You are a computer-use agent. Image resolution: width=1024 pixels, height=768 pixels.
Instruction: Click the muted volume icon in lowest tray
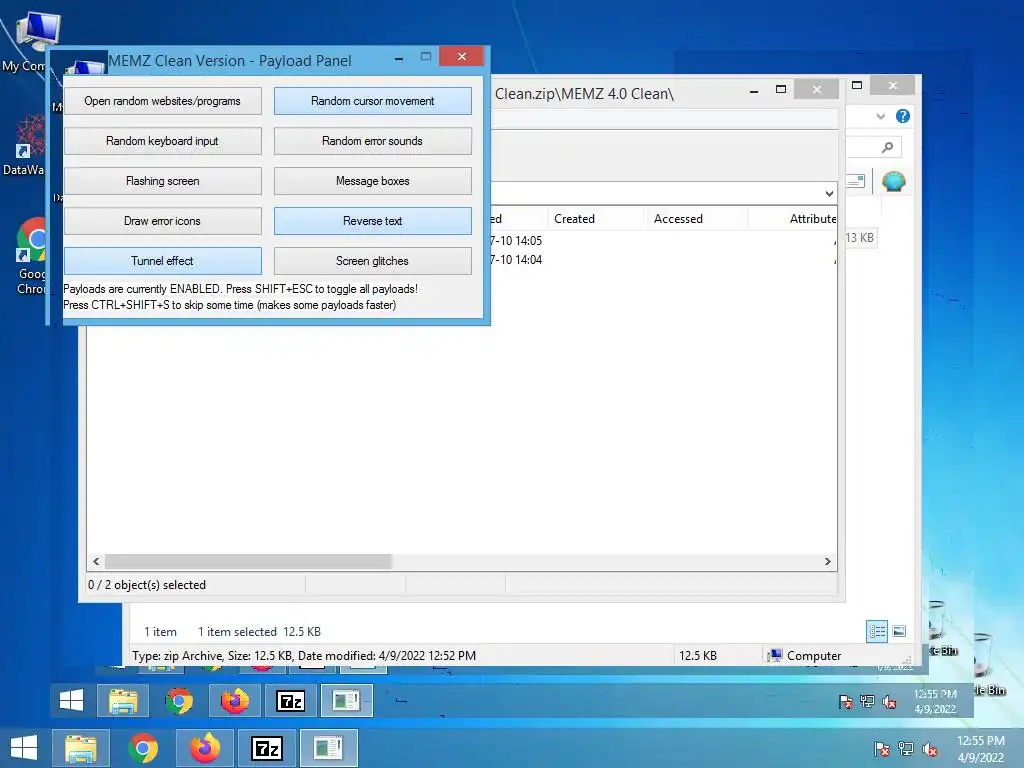[x=929, y=749]
